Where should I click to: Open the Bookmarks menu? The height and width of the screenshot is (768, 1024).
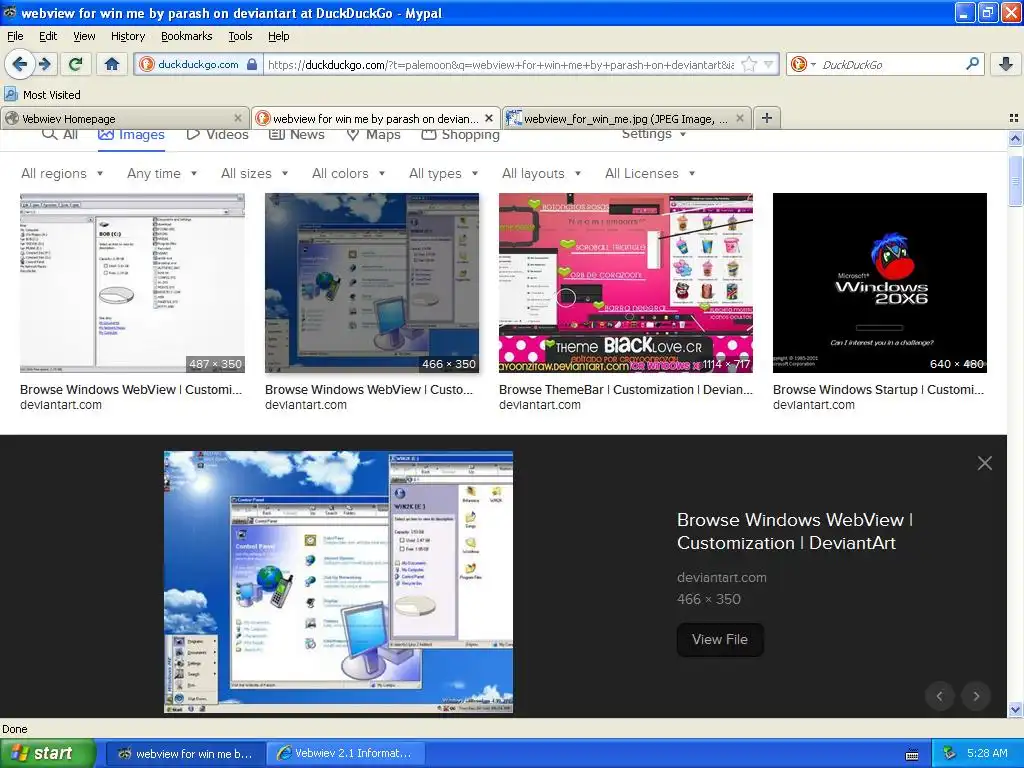(x=187, y=36)
